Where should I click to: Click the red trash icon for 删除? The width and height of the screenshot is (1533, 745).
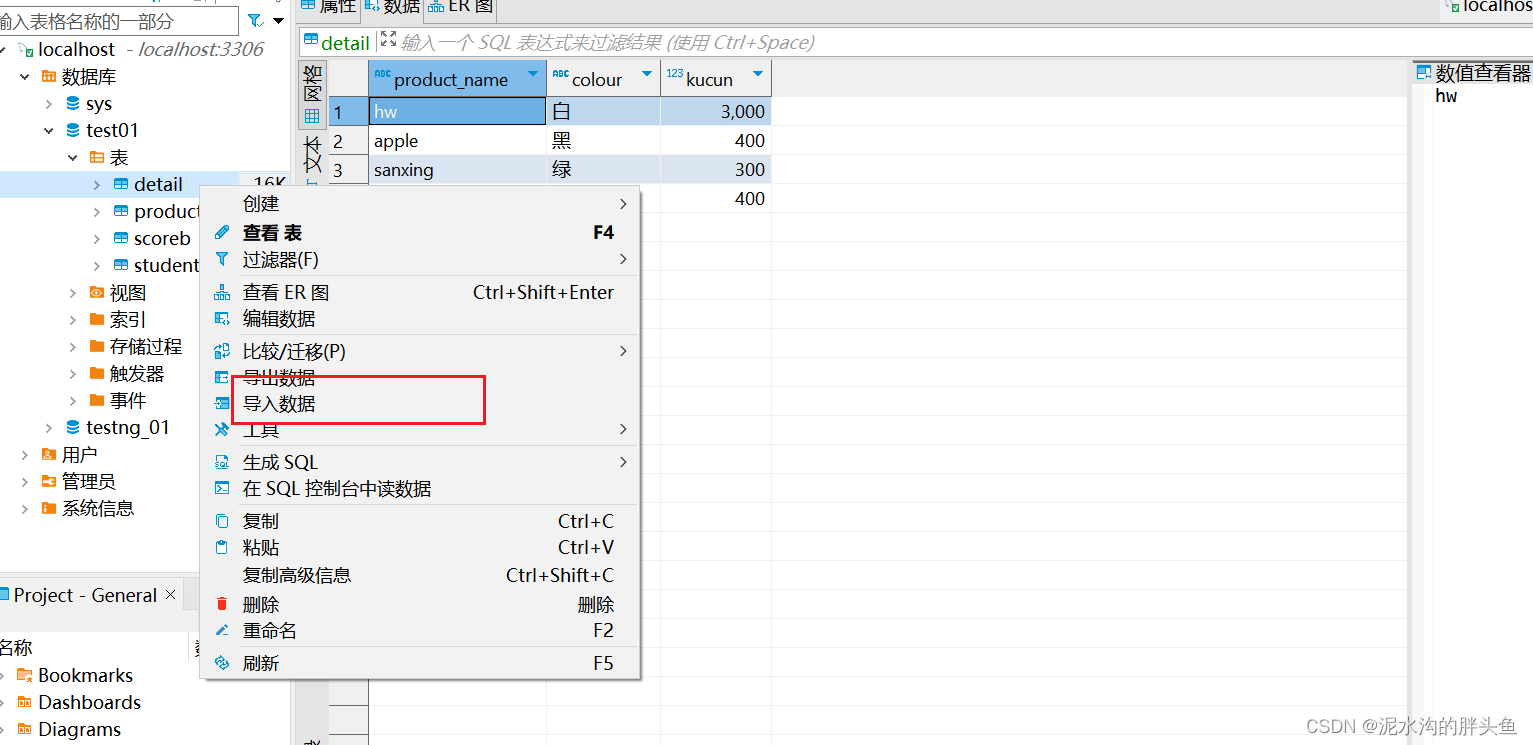[222, 605]
